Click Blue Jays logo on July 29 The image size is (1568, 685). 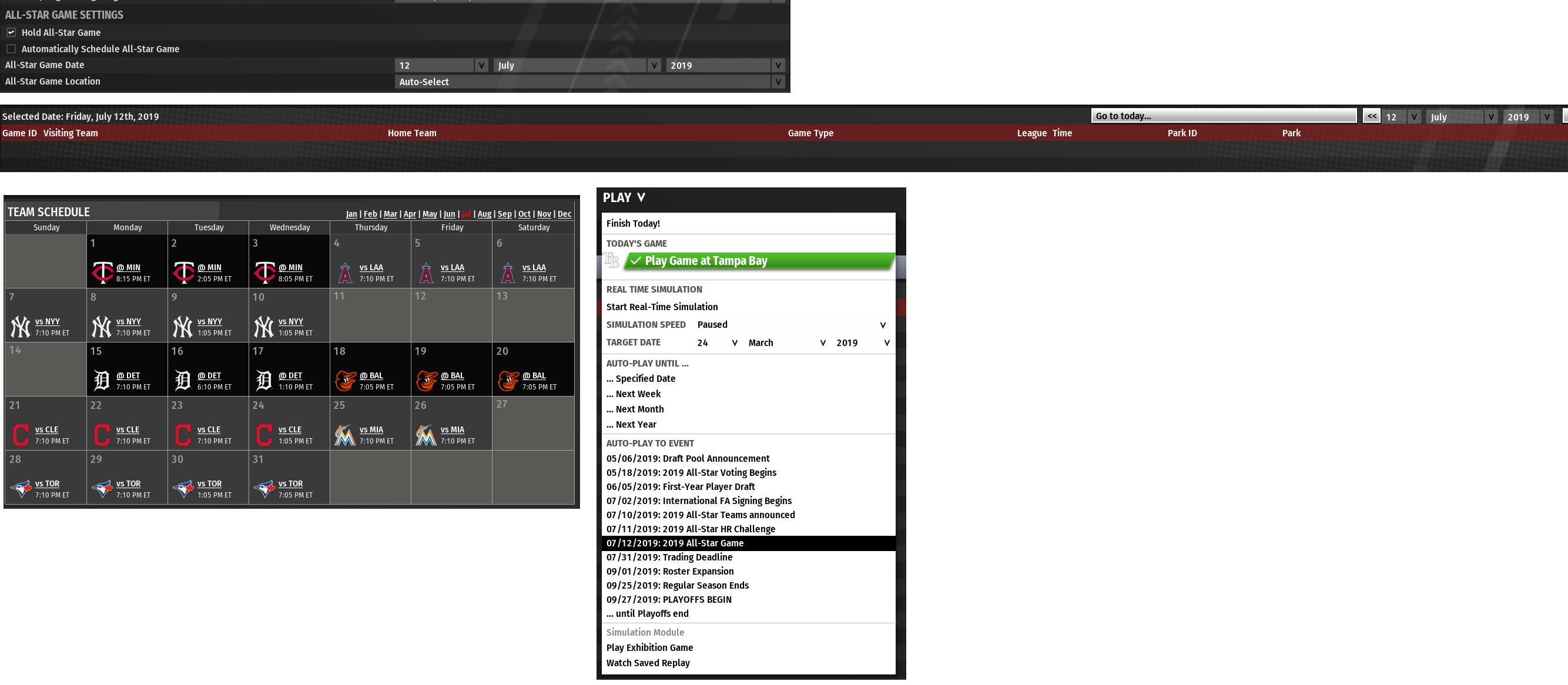click(x=102, y=489)
